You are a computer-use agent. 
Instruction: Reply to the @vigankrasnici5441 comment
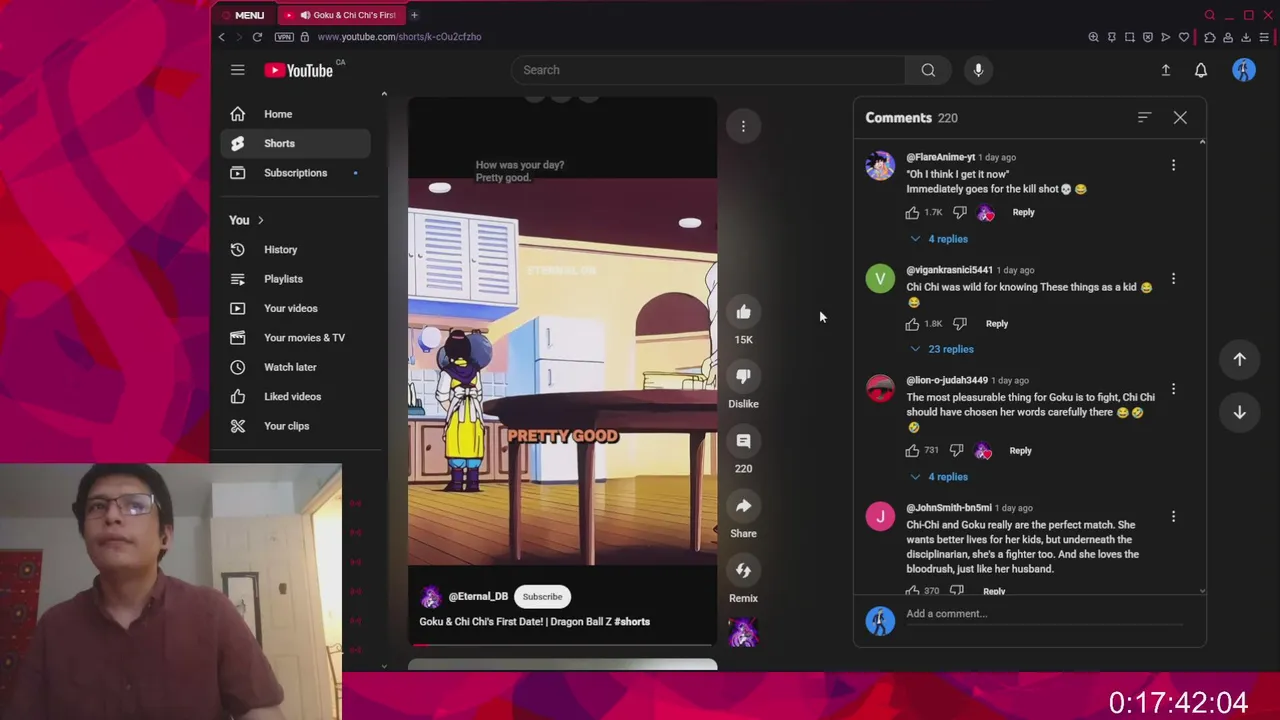996,324
